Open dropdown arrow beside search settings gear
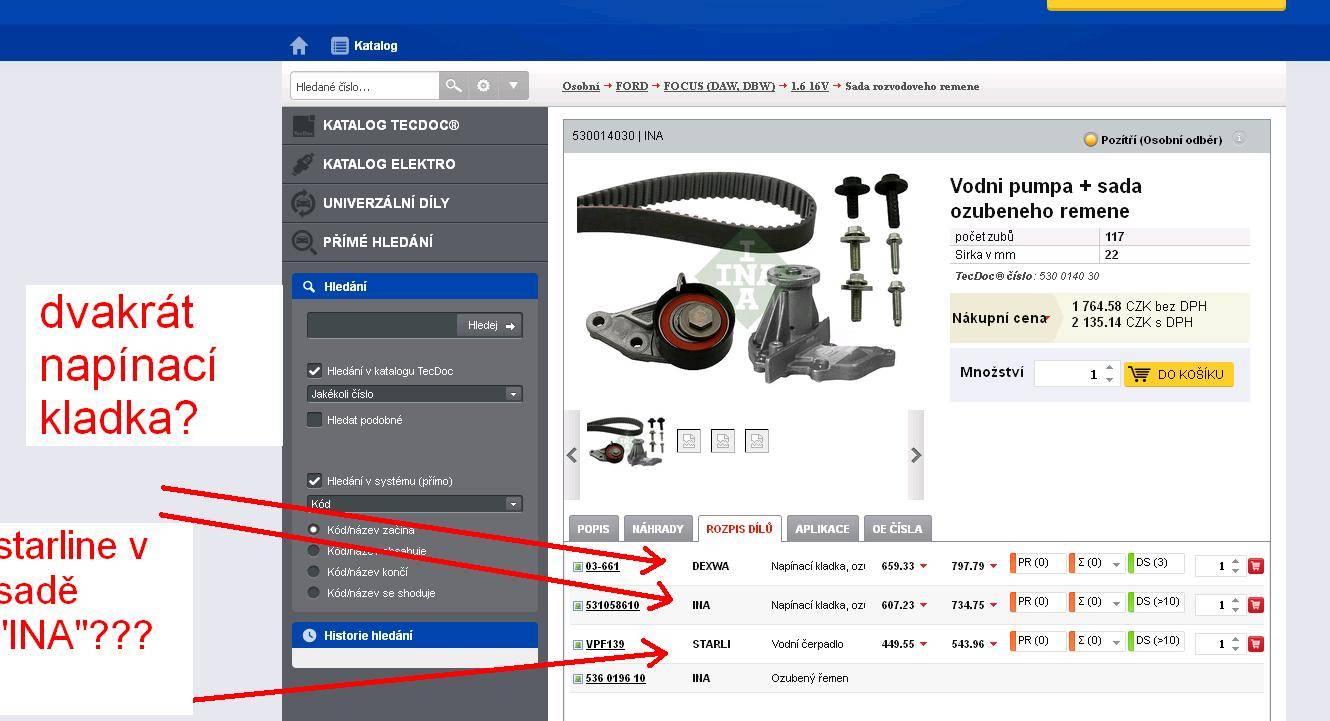Viewport: 1330px width, 721px height. [513, 86]
